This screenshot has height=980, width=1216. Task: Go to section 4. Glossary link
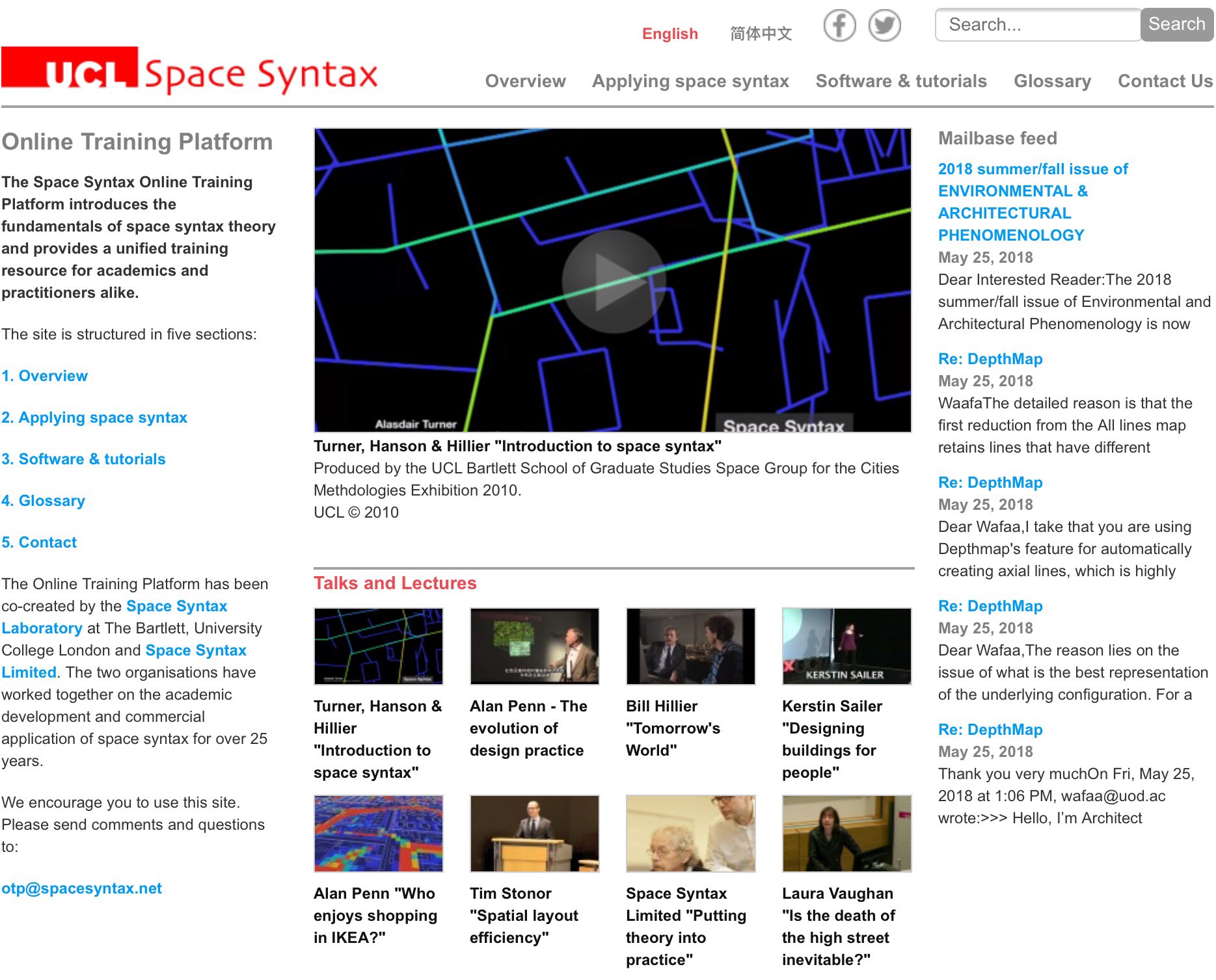(43, 501)
